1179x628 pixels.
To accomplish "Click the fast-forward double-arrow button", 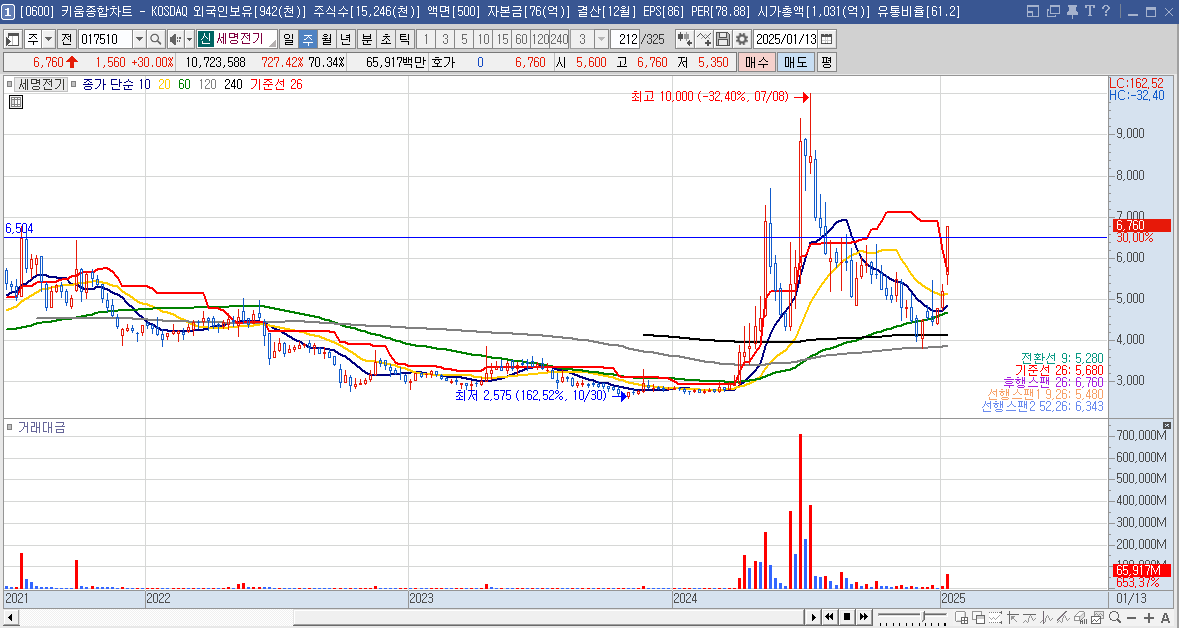I will pyautogui.click(x=863, y=617).
